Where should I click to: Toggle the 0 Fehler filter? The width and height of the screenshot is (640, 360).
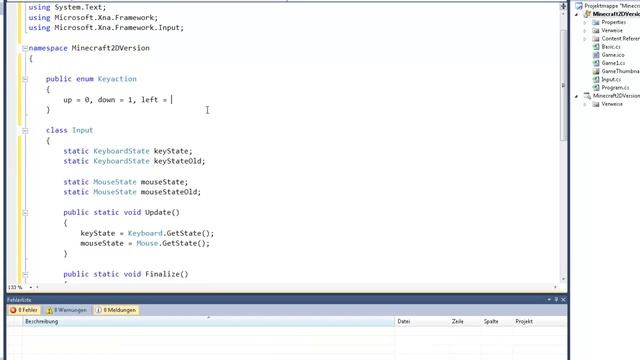pos(24,310)
